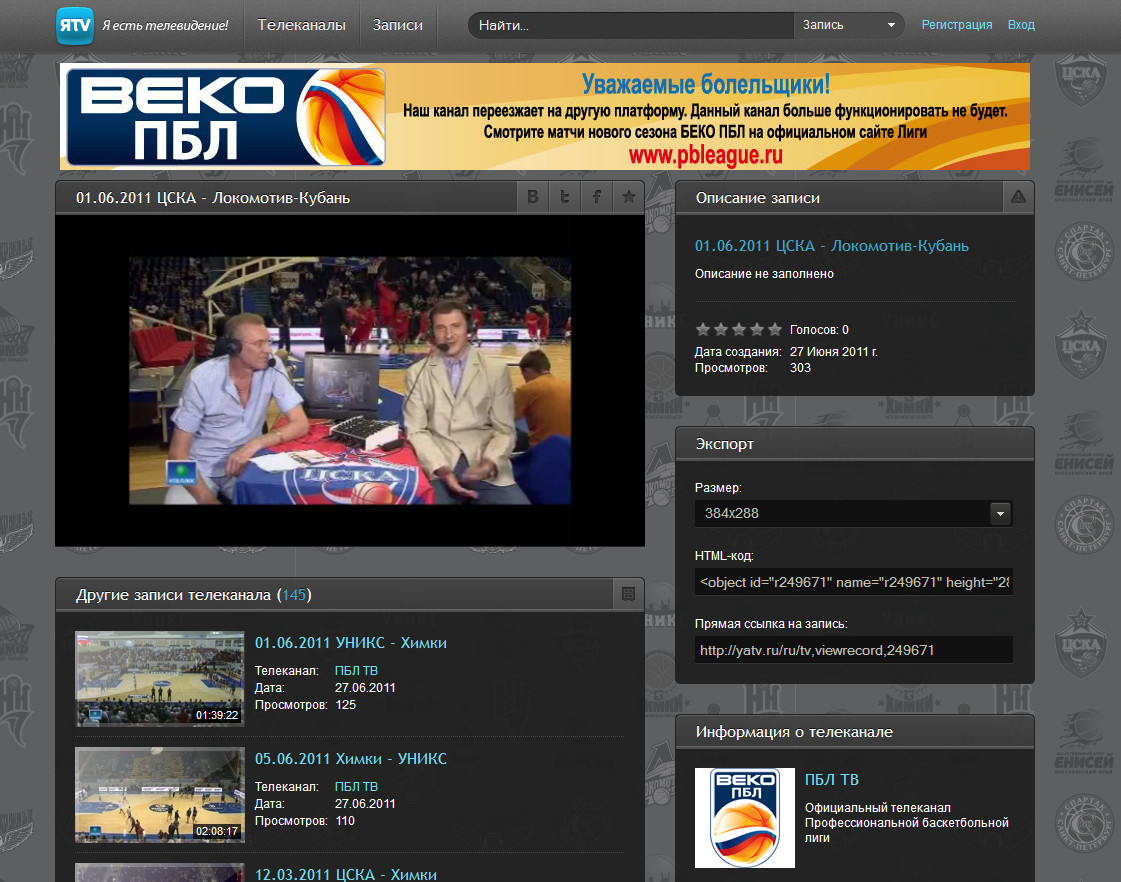The height and width of the screenshot is (882, 1121).
Task: Focus the Найти search field
Action: (x=631, y=25)
